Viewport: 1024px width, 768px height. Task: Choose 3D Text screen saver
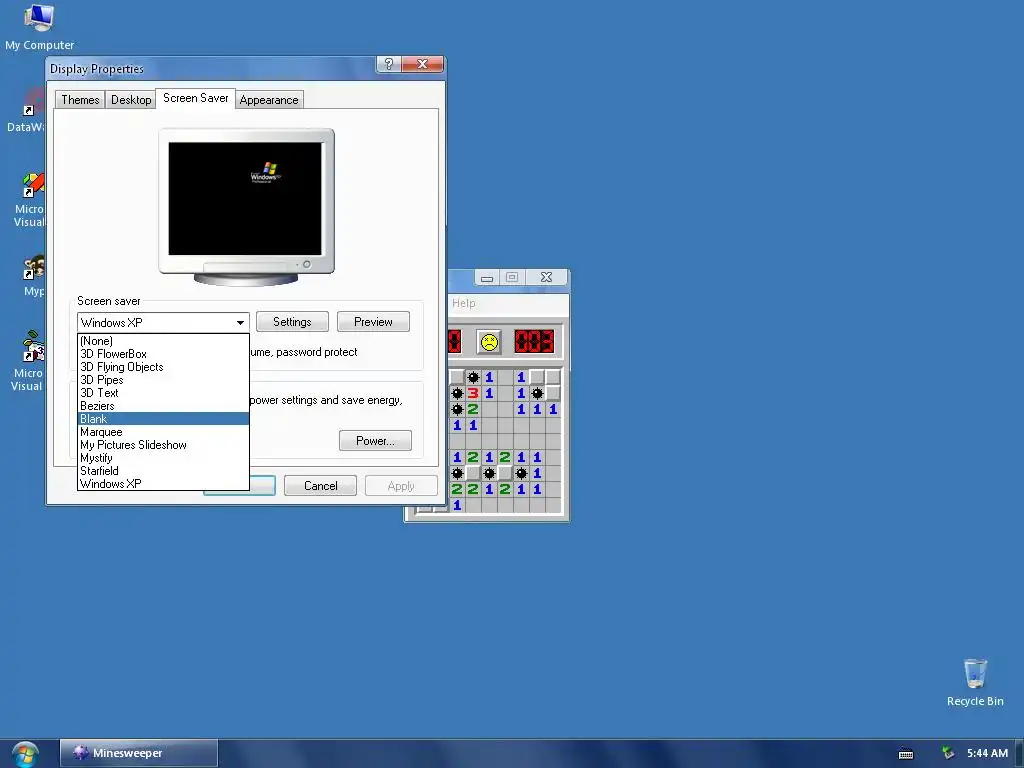point(163,393)
